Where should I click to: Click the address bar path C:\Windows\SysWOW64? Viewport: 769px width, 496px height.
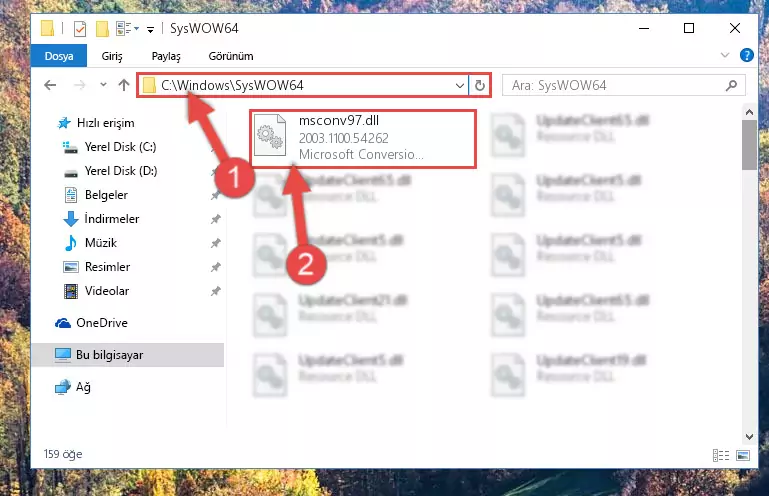tap(232, 85)
